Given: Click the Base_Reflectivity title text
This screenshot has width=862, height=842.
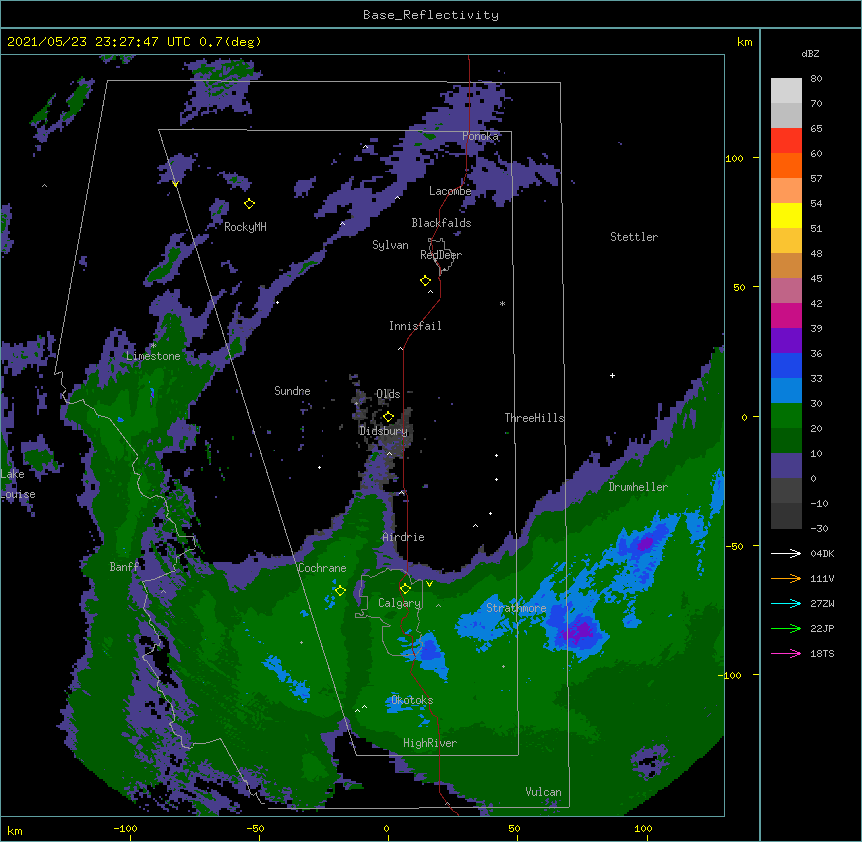Looking at the screenshot, I should [431, 15].
